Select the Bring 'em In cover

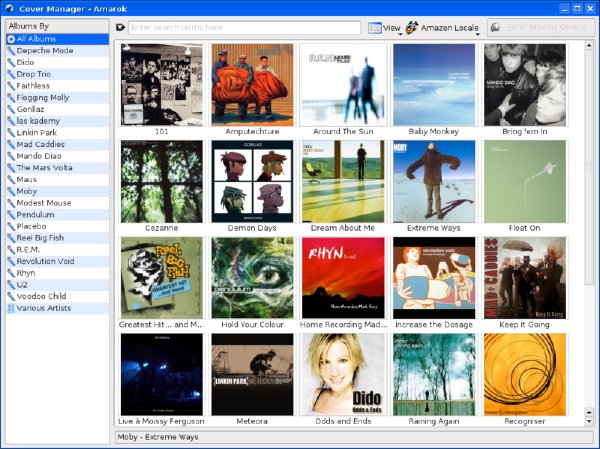(x=525, y=85)
